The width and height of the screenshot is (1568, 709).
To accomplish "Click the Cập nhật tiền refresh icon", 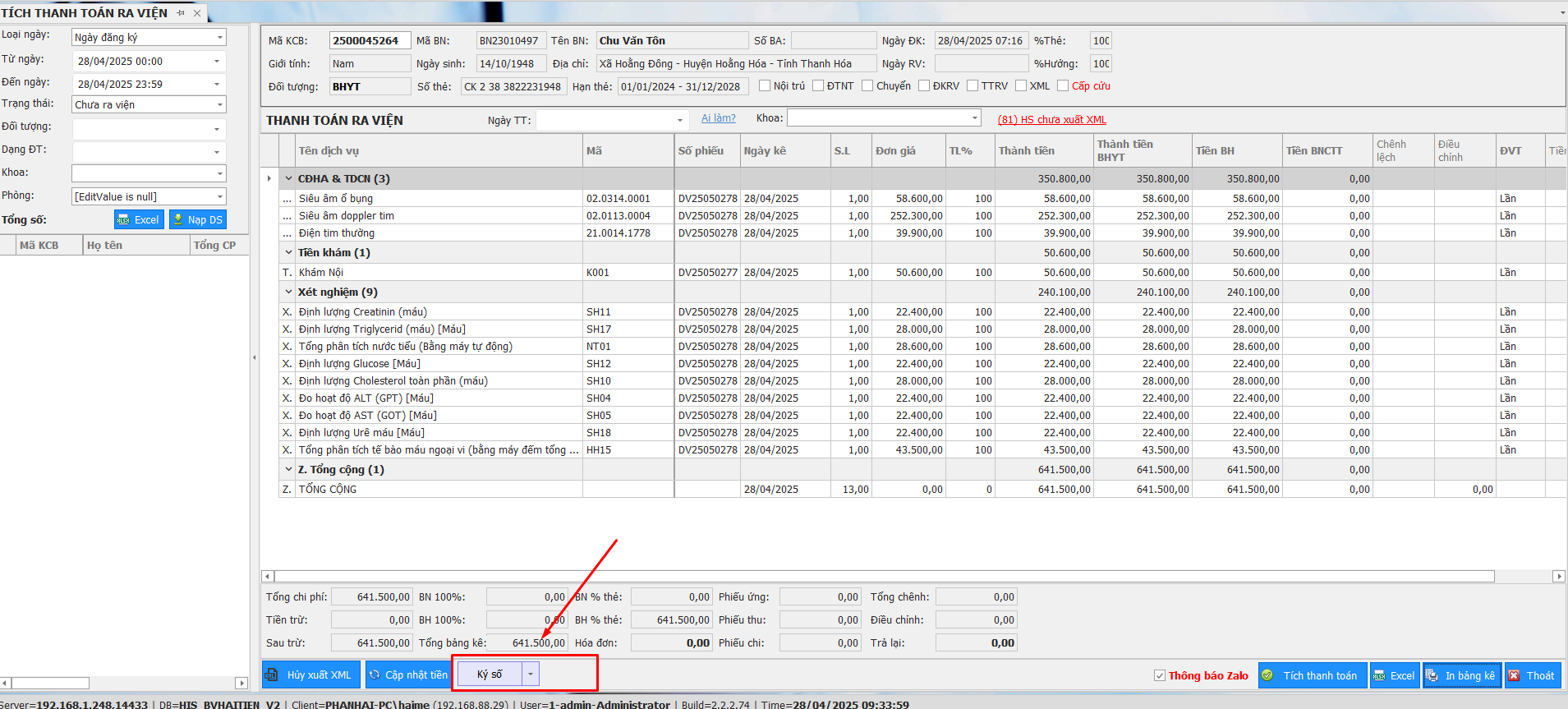I will point(375,675).
